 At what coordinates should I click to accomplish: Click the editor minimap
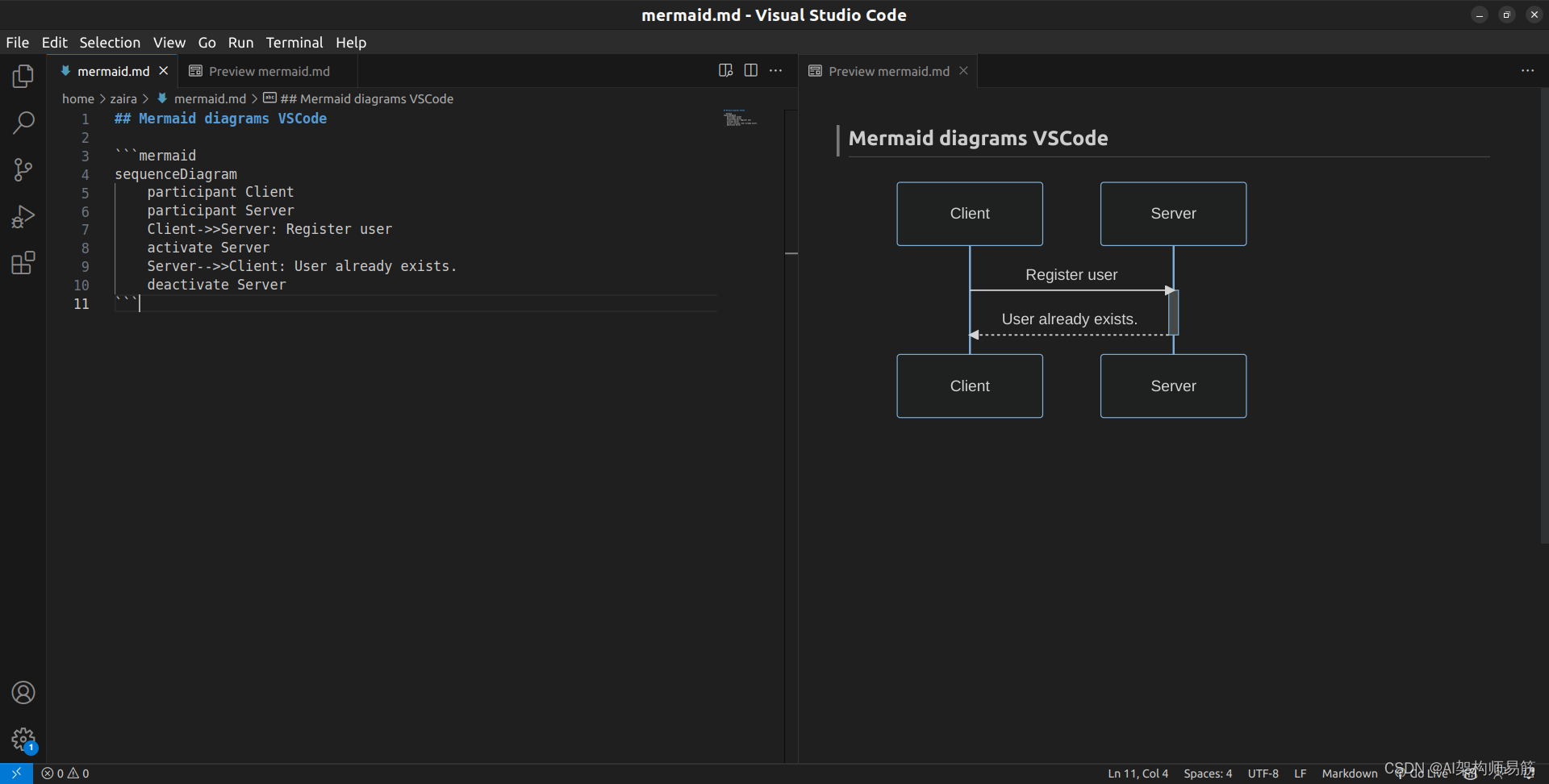click(741, 119)
